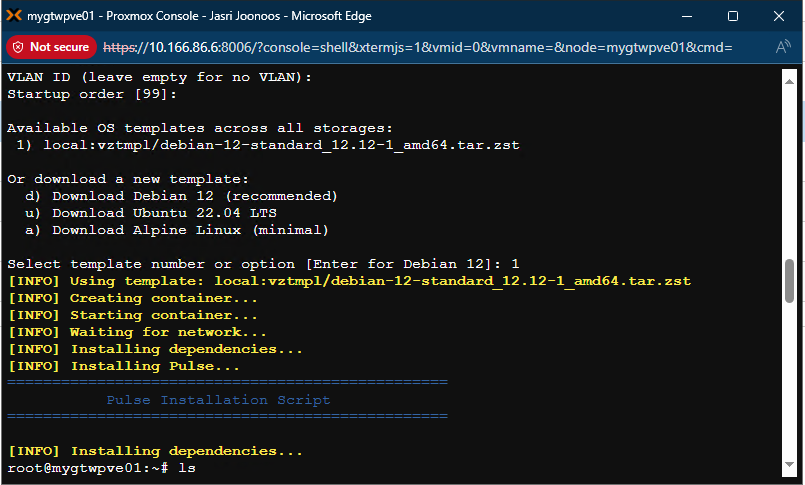Close the Proxmox Console window

click(778, 16)
